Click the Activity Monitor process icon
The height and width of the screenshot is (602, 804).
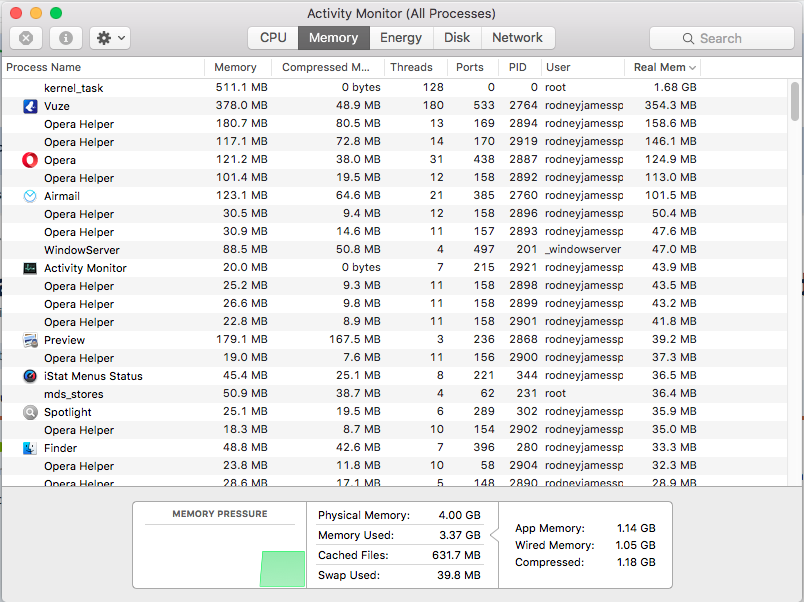click(30, 268)
